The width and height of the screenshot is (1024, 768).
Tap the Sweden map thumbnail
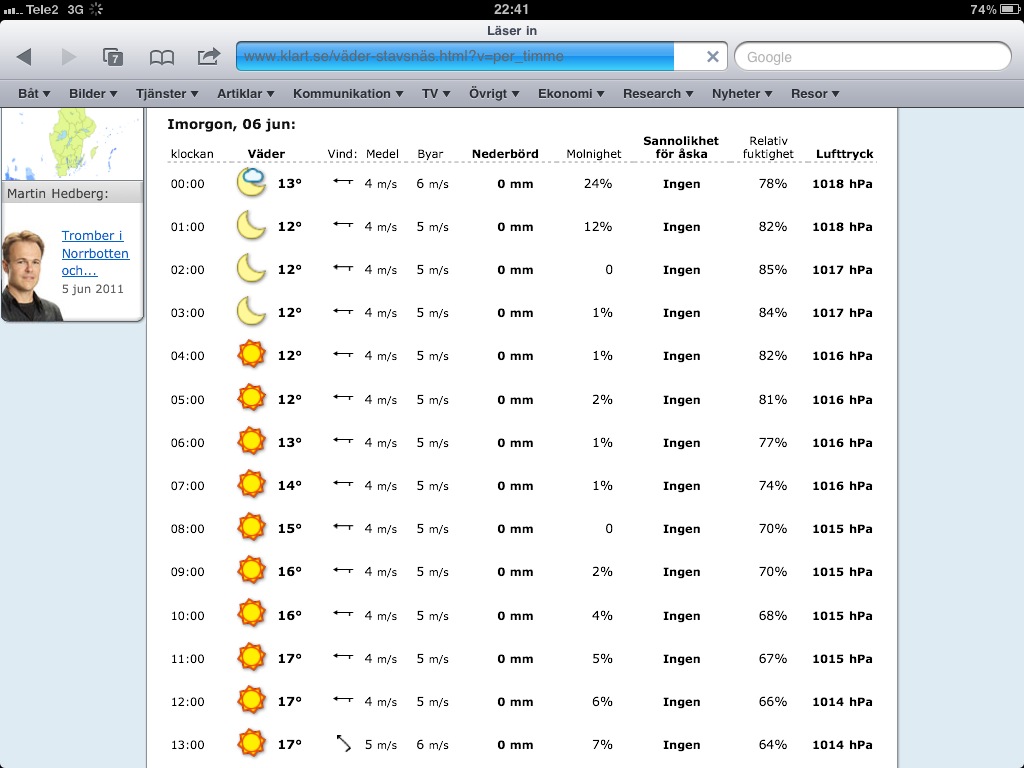(x=72, y=144)
